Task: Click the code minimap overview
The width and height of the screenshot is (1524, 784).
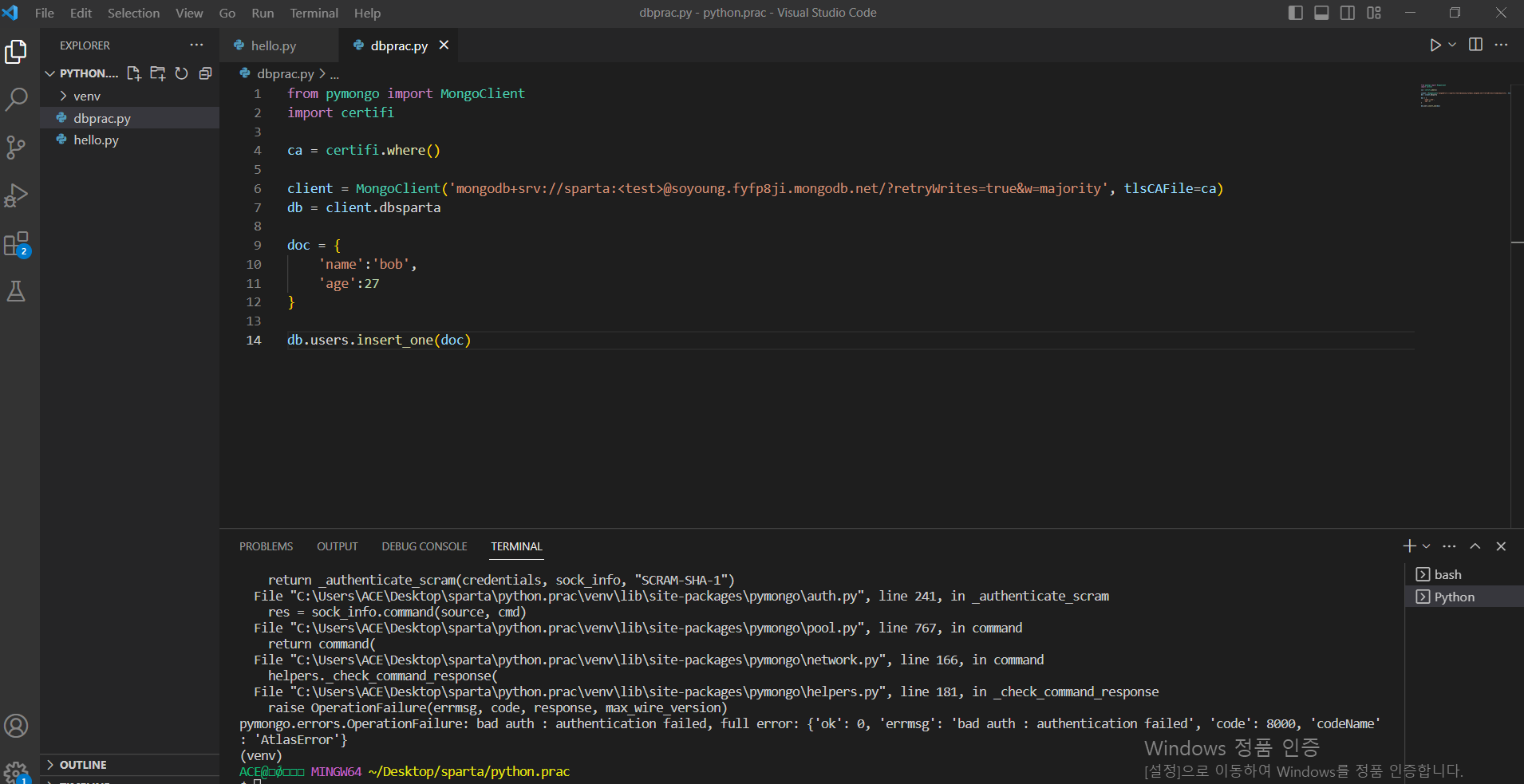Action: (1464, 96)
